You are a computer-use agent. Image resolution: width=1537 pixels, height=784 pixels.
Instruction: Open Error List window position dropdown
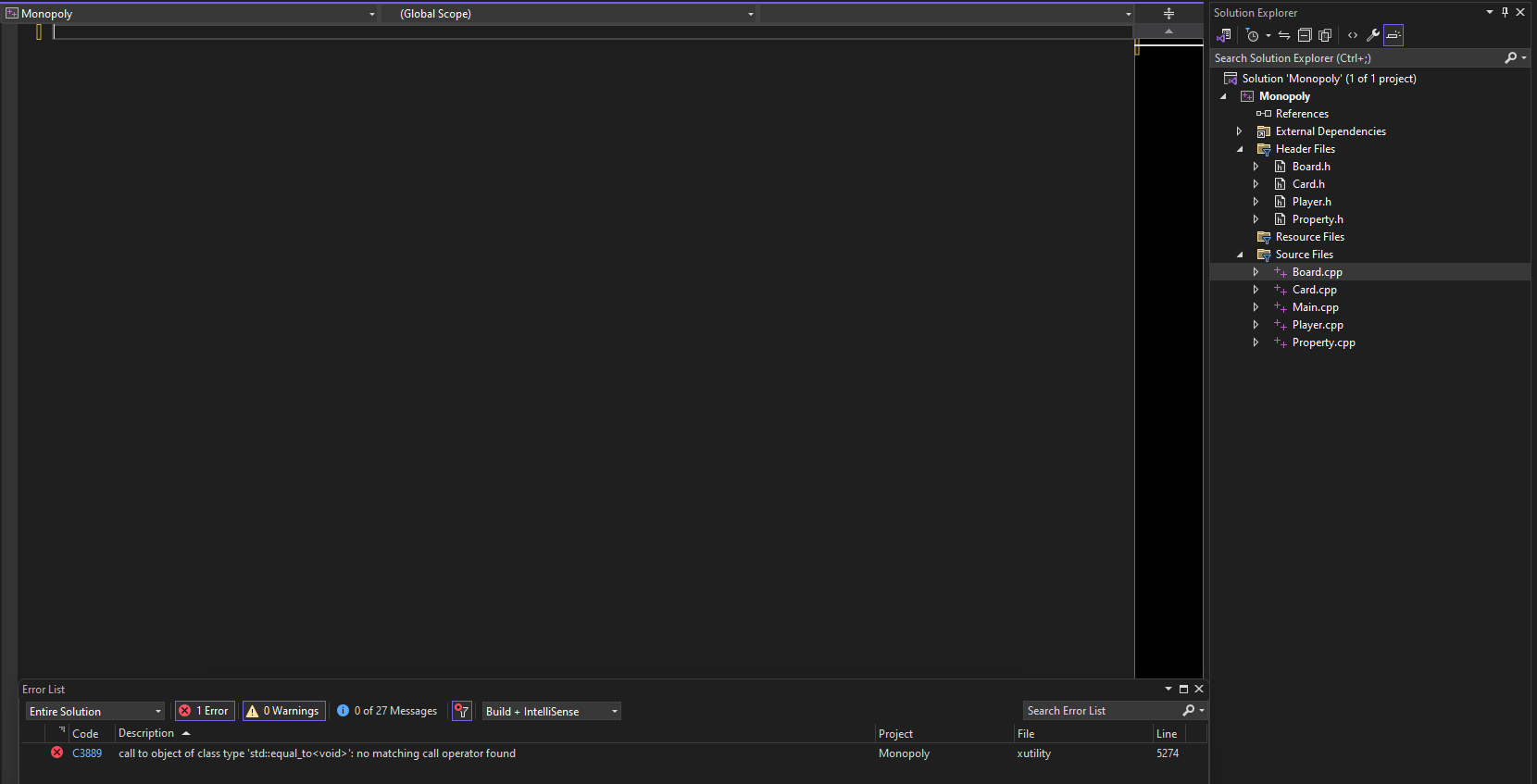pos(1168,689)
